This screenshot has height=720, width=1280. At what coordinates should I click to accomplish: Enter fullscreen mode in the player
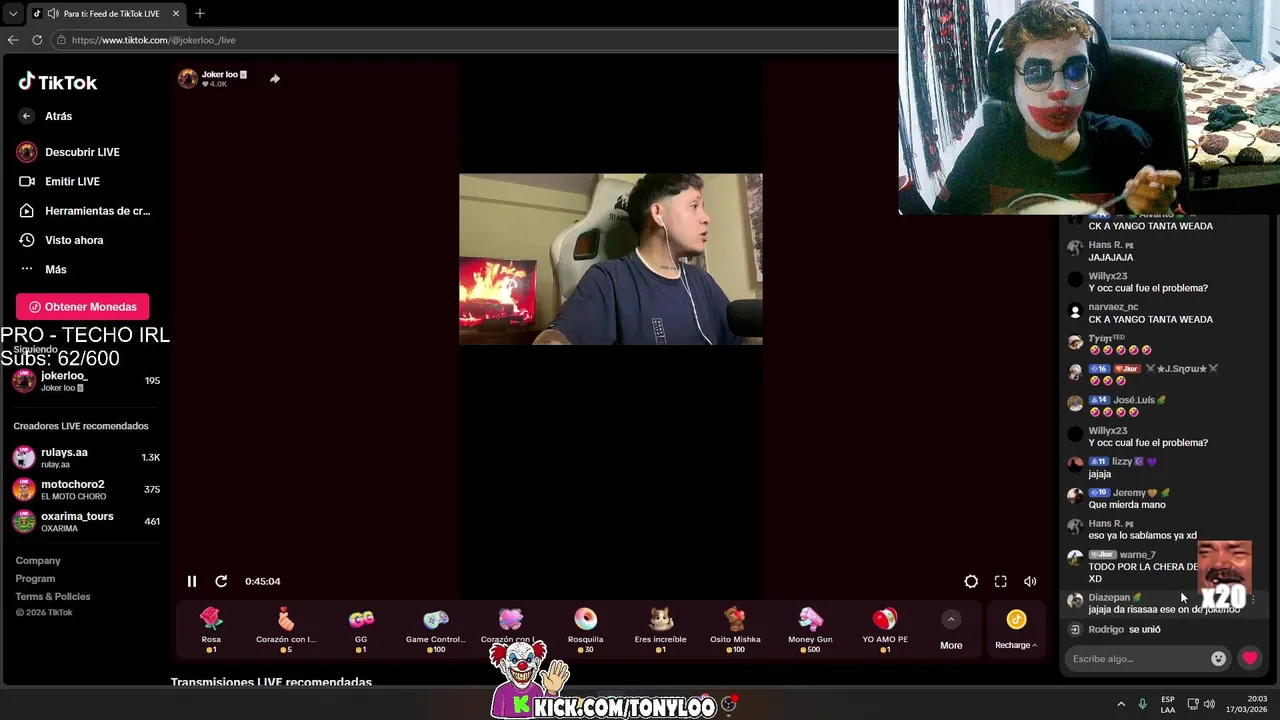coord(1000,581)
